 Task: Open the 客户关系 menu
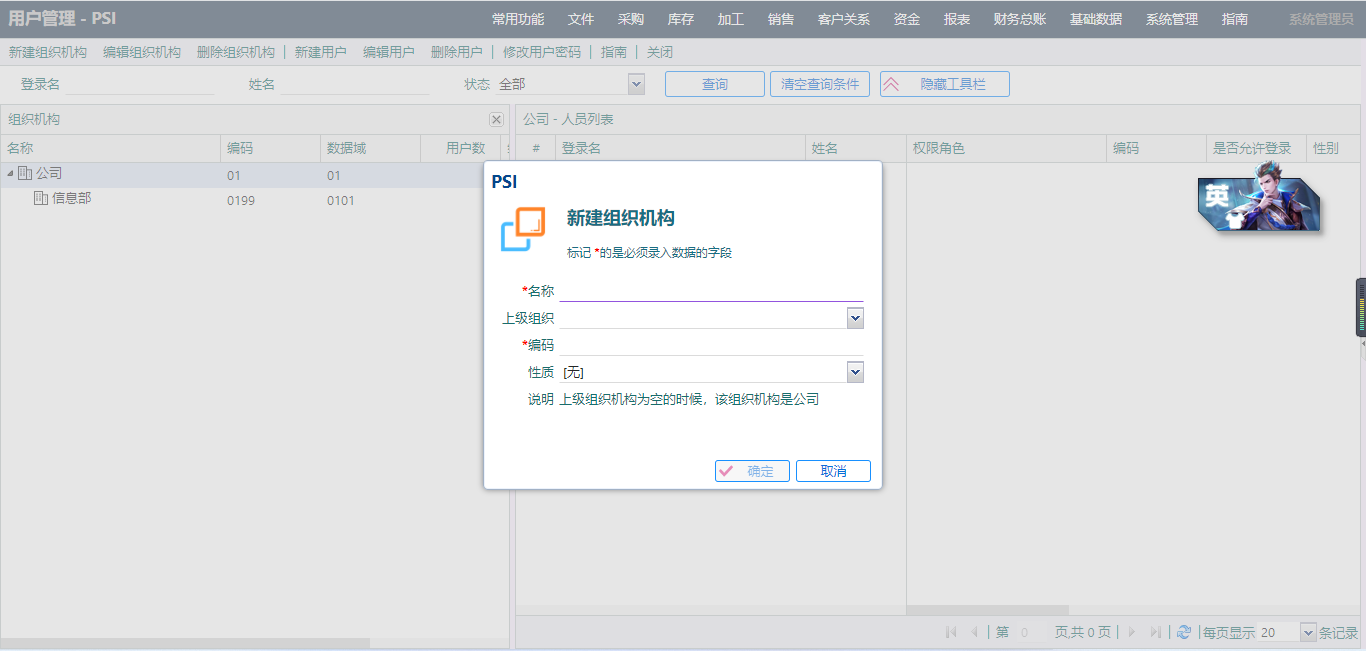[x=844, y=19]
